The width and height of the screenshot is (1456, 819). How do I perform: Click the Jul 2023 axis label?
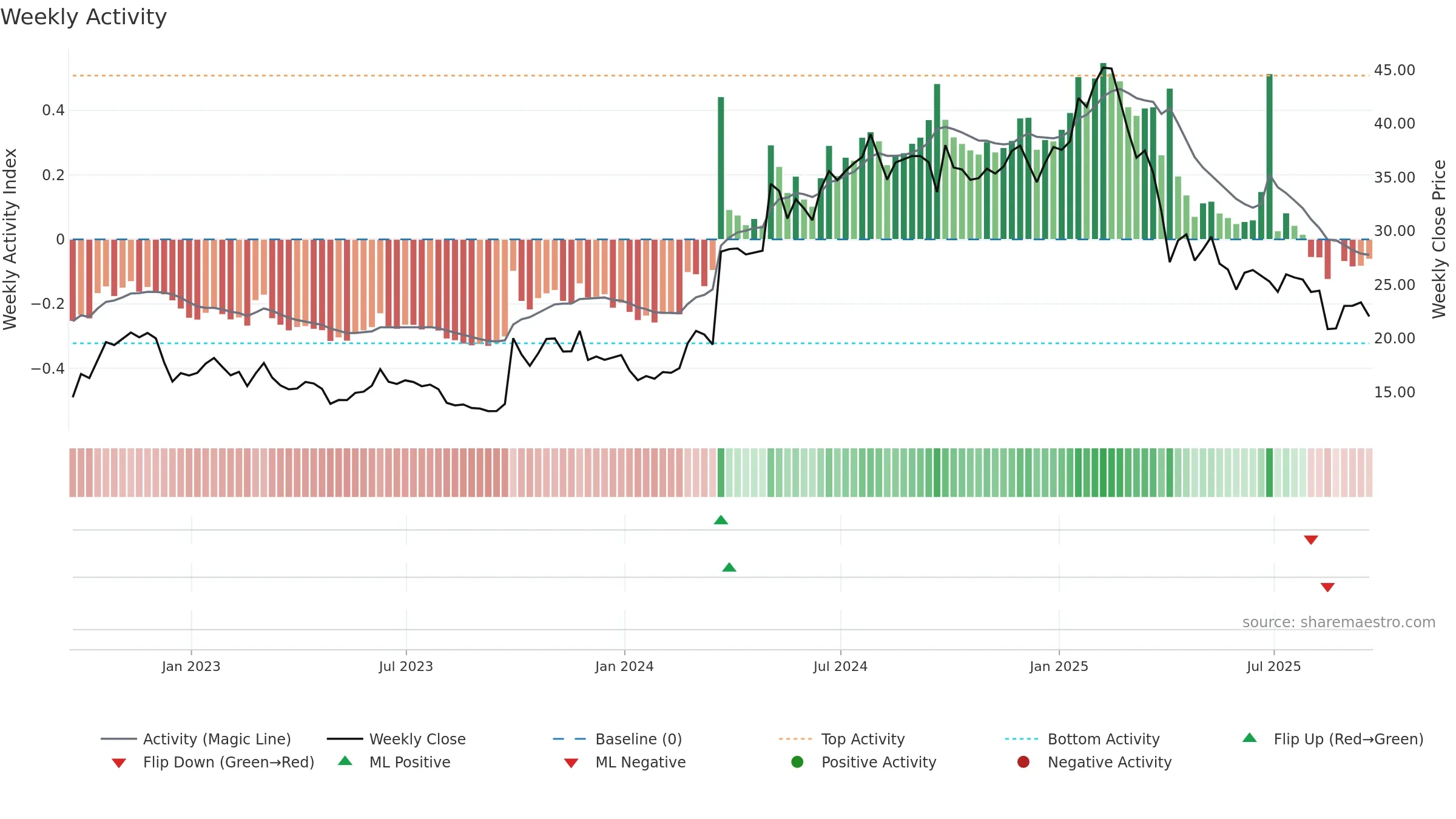pyautogui.click(x=406, y=666)
